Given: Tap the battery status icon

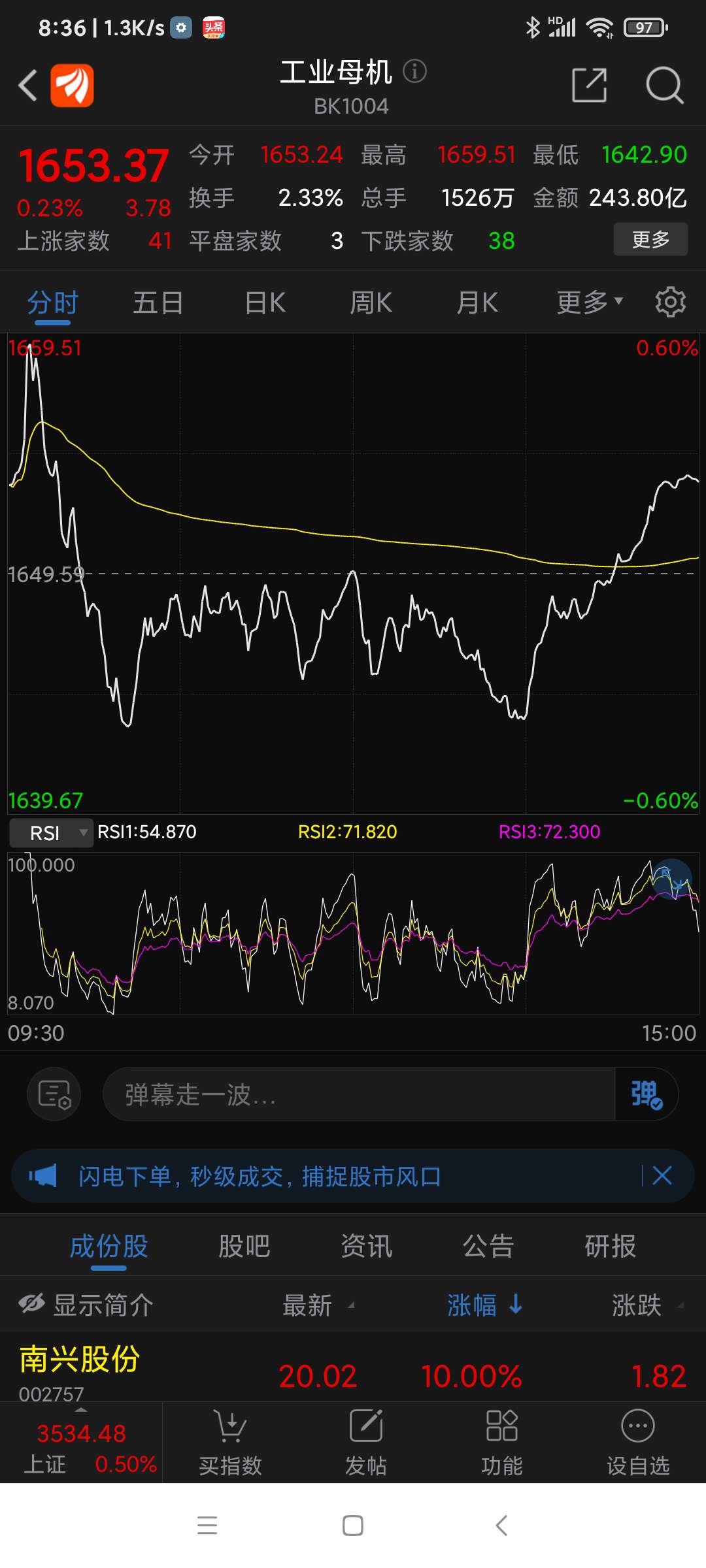Looking at the screenshot, I should [645, 27].
